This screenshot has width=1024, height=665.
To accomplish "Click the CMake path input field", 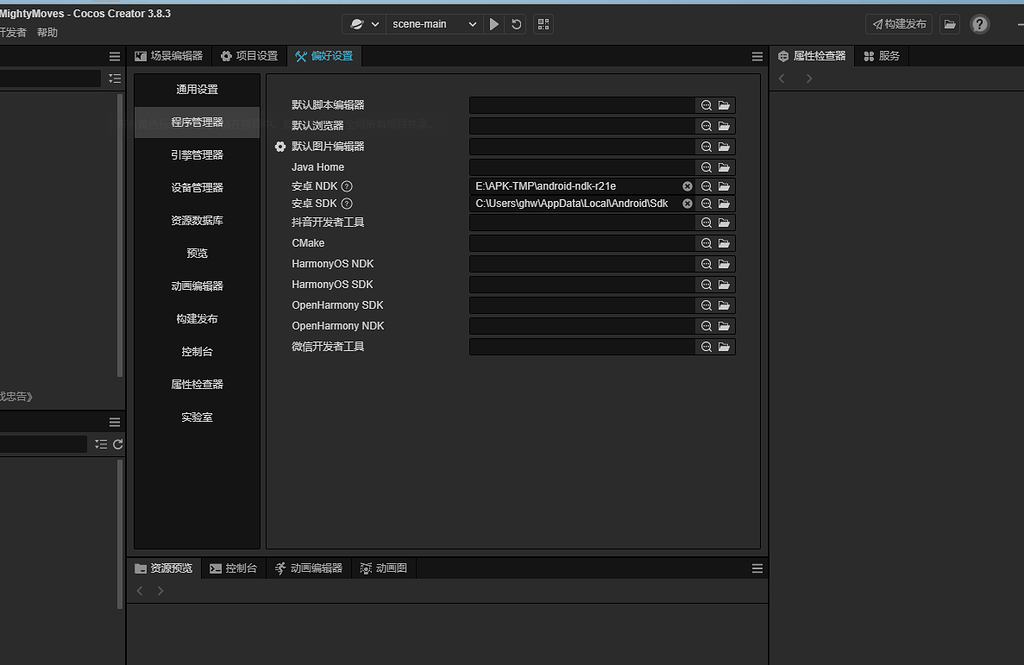I will coord(580,242).
